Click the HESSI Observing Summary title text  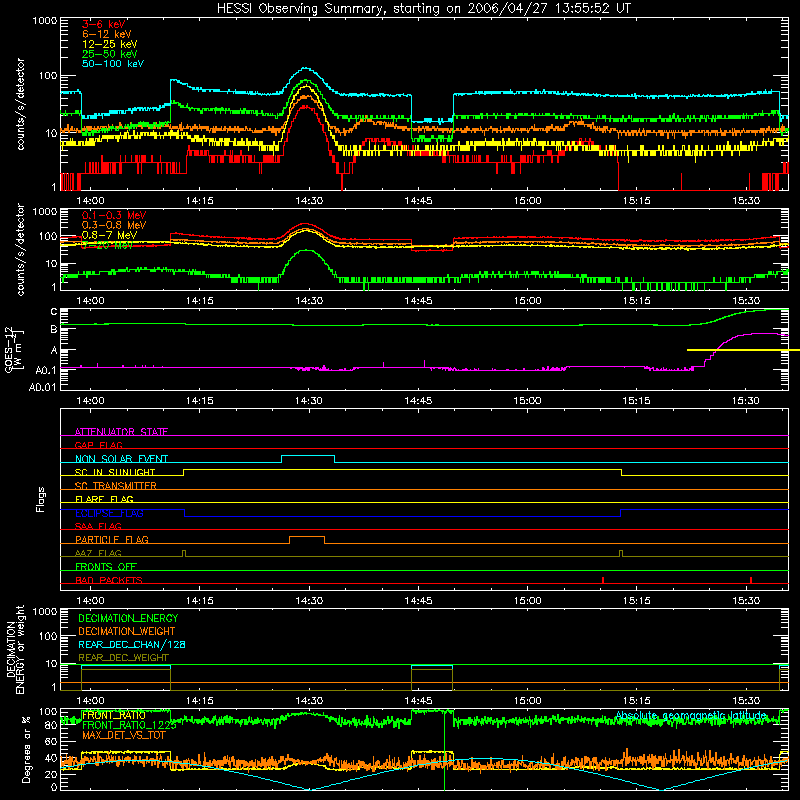tap(423, 9)
